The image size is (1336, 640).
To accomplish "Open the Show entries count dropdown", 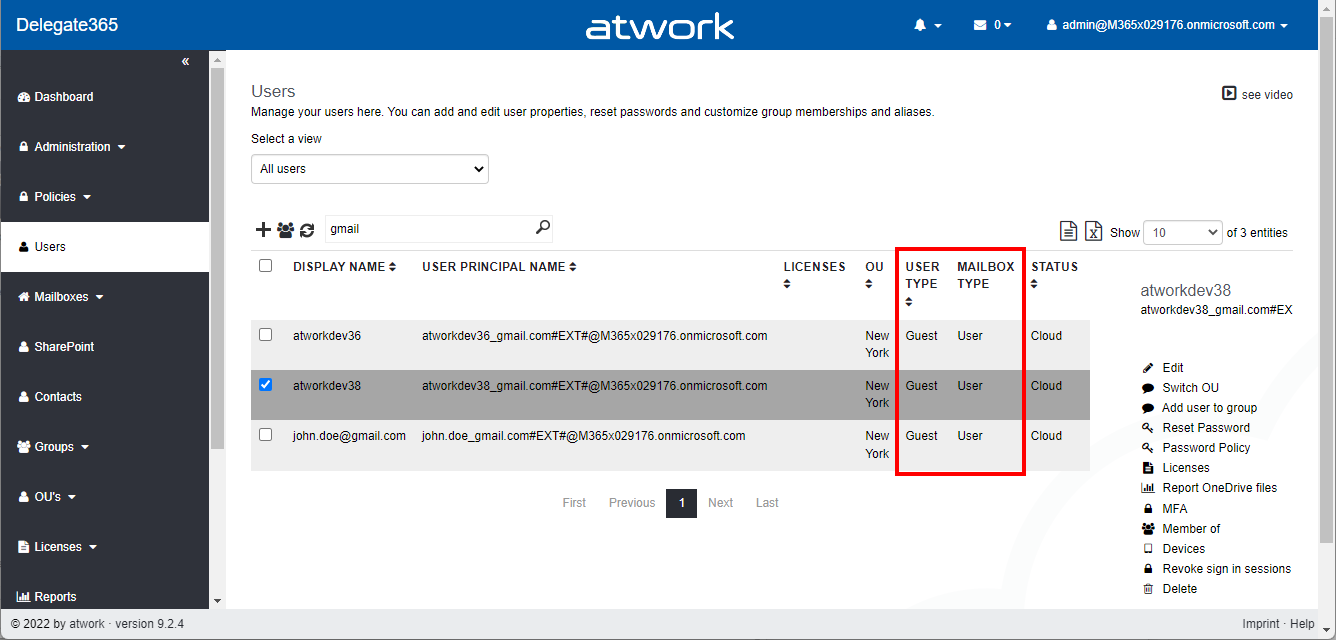I will coord(1181,232).
